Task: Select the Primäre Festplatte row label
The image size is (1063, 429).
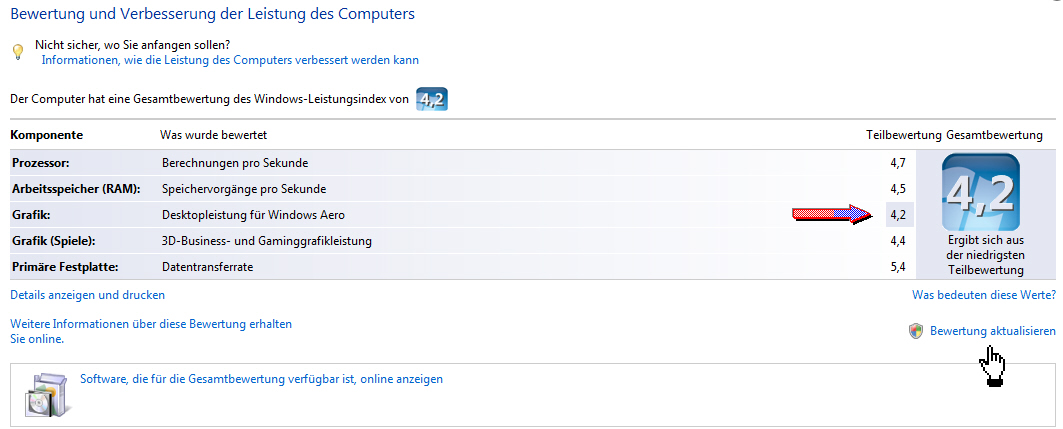Action: click(x=65, y=267)
